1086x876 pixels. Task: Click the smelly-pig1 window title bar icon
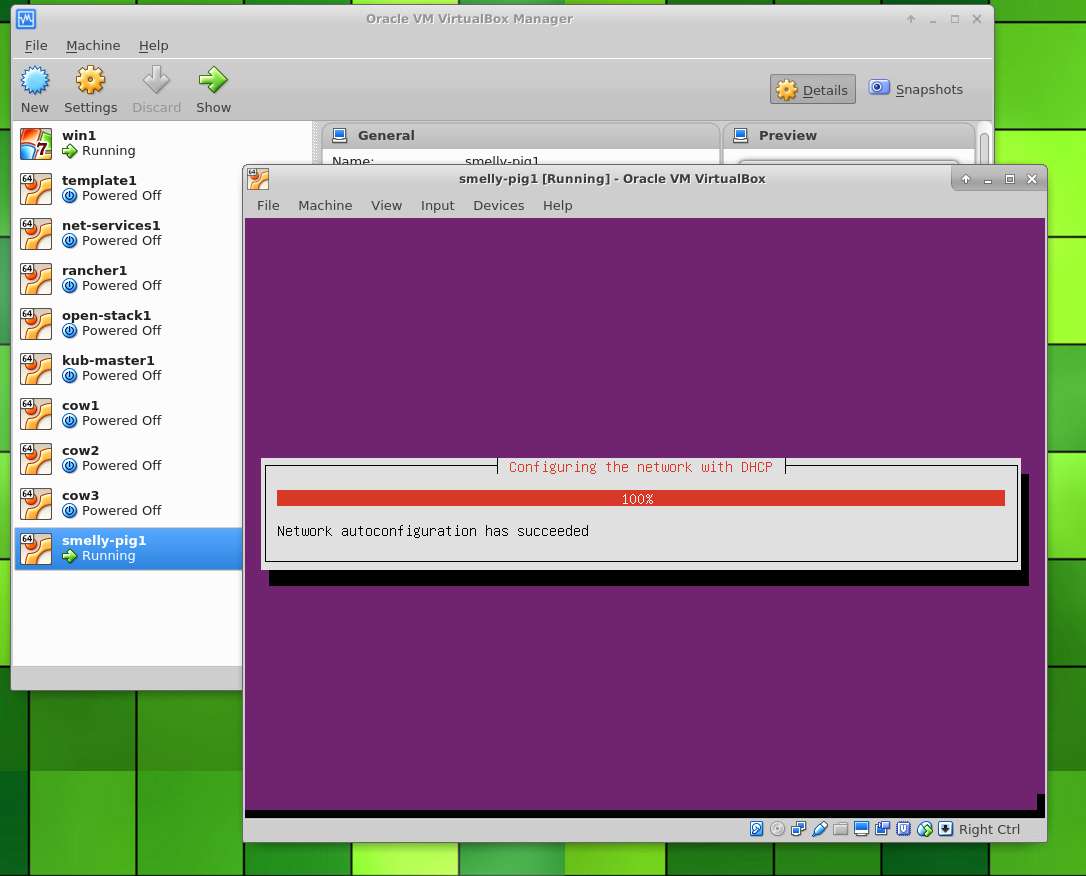pos(258,179)
